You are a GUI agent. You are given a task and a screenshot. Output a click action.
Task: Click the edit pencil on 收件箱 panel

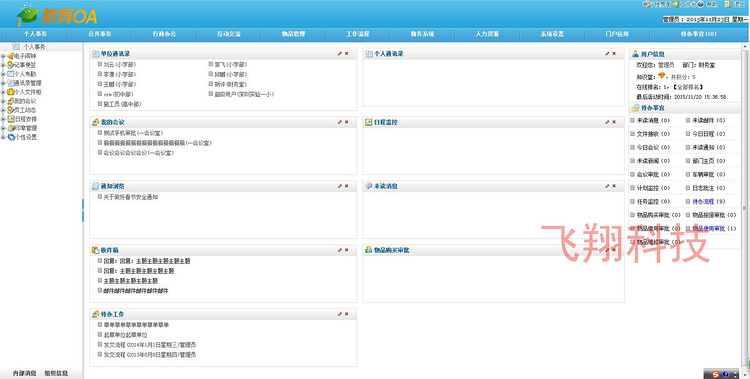pyautogui.click(x=340, y=250)
